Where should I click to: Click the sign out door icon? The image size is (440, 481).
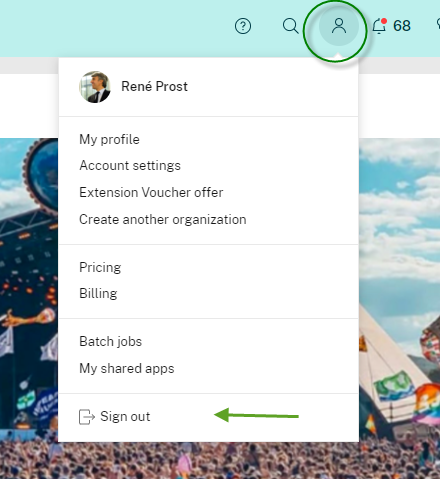click(x=87, y=417)
